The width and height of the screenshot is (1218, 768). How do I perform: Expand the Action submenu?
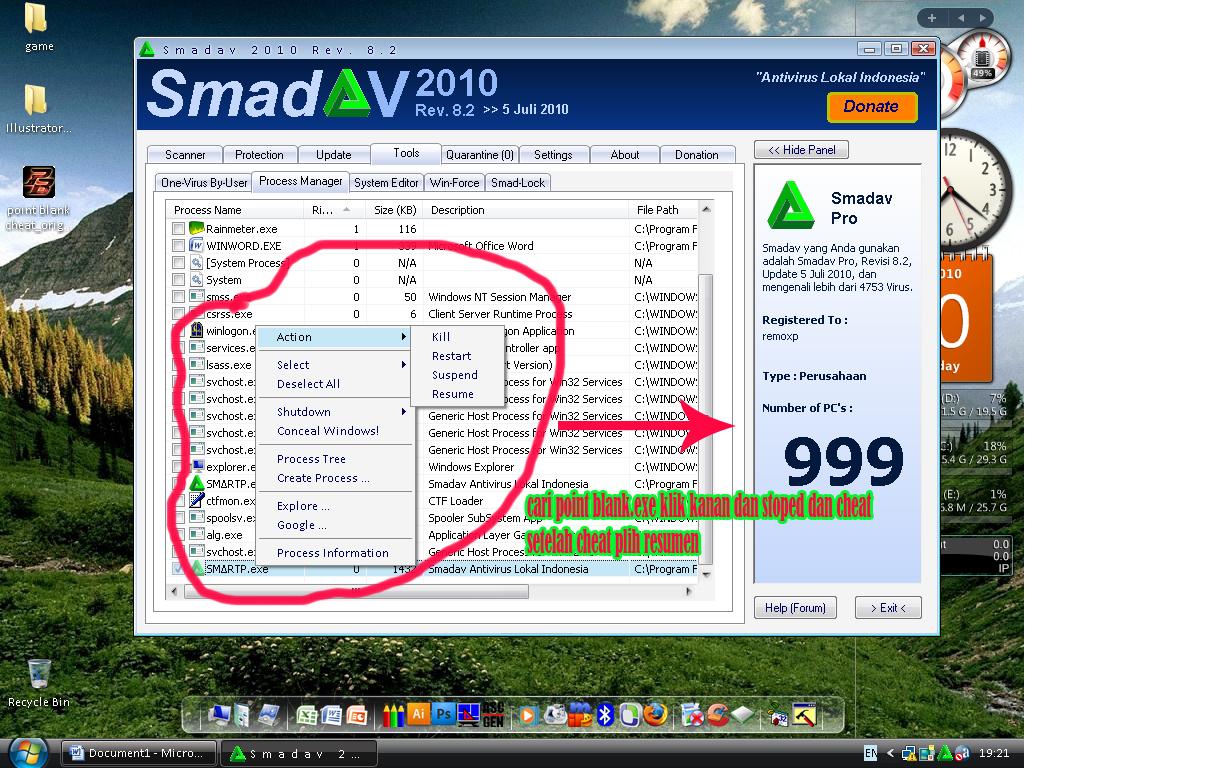[x=335, y=337]
